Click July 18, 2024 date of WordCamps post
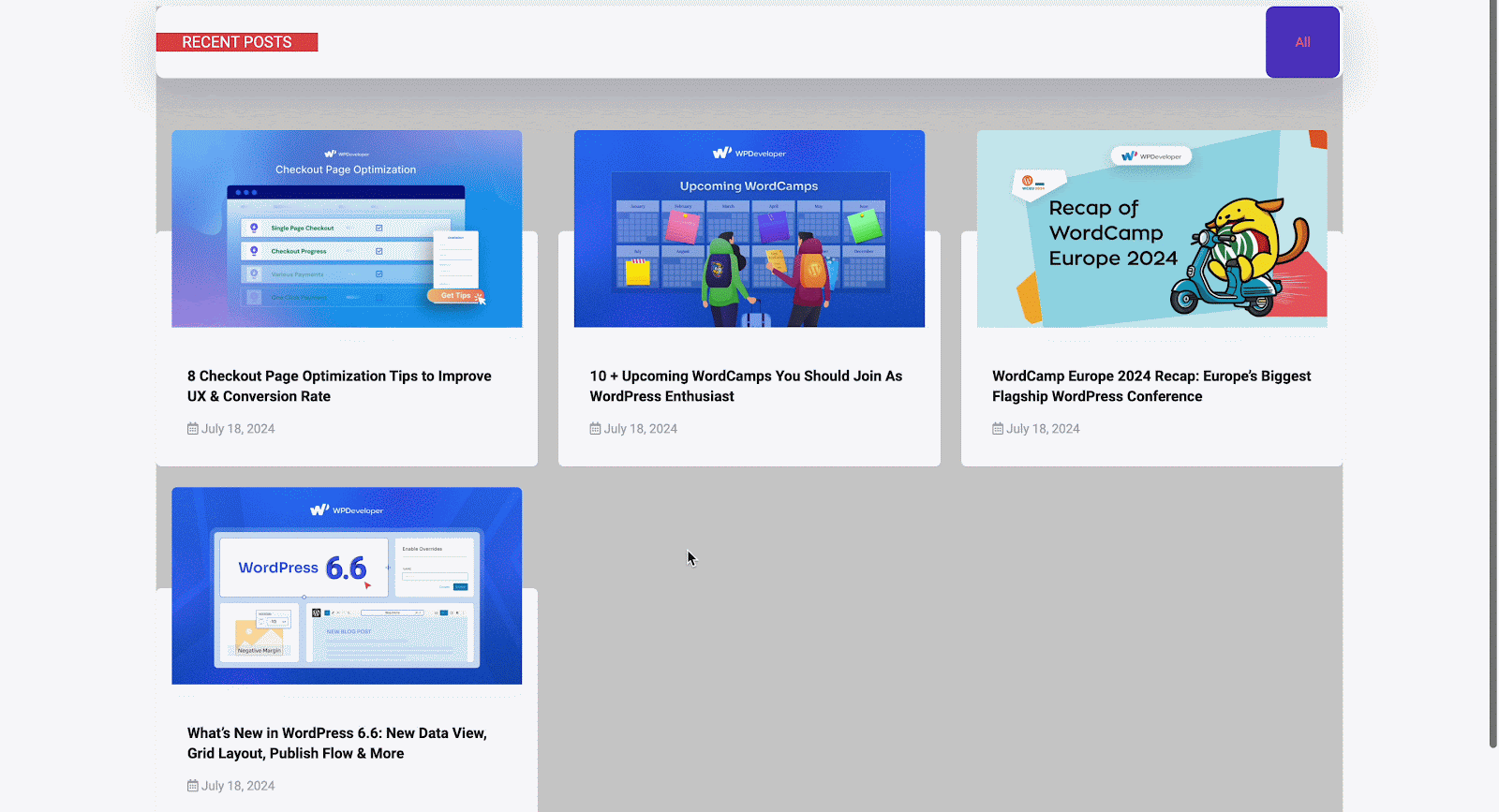 point(641,429)
